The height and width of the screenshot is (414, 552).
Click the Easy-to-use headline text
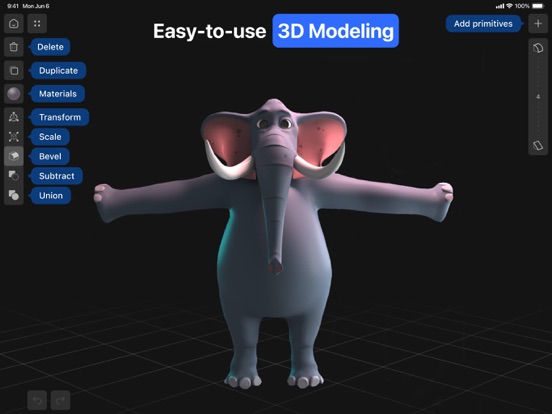pos(209,31)
